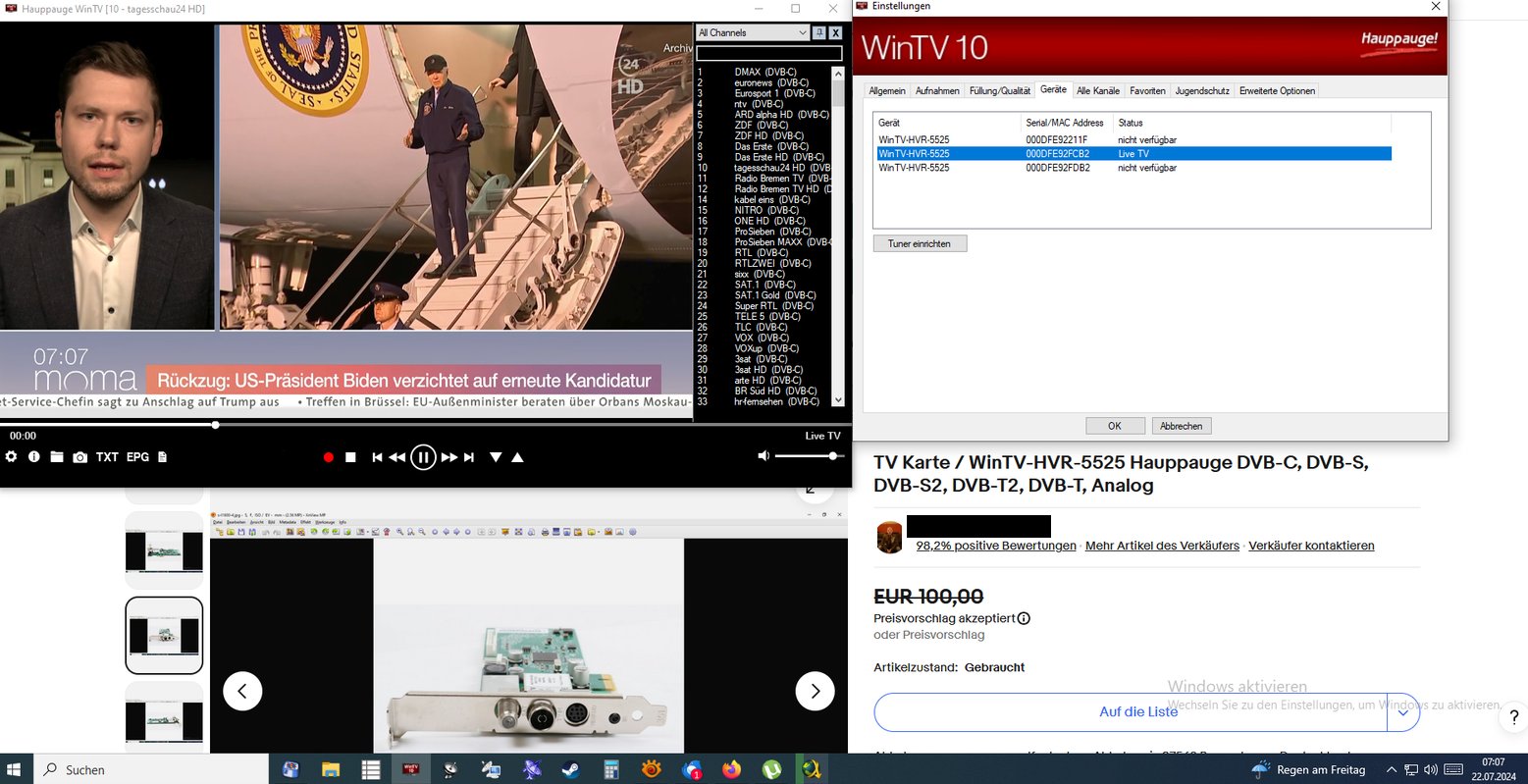Click the Preisvorschlag info circle icon
The height and width of the screenshot is (784, 1528).
click(x=1024, y=619)
